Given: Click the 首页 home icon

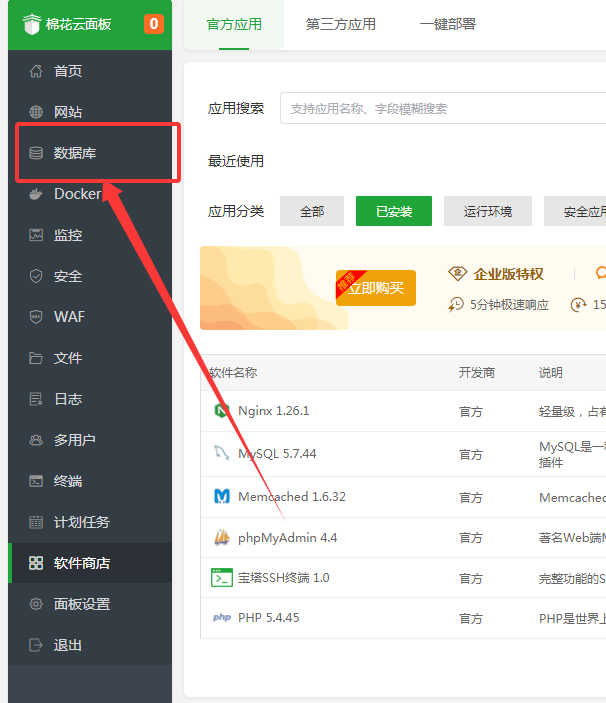Looking at the screenshot, I should 36,71.
